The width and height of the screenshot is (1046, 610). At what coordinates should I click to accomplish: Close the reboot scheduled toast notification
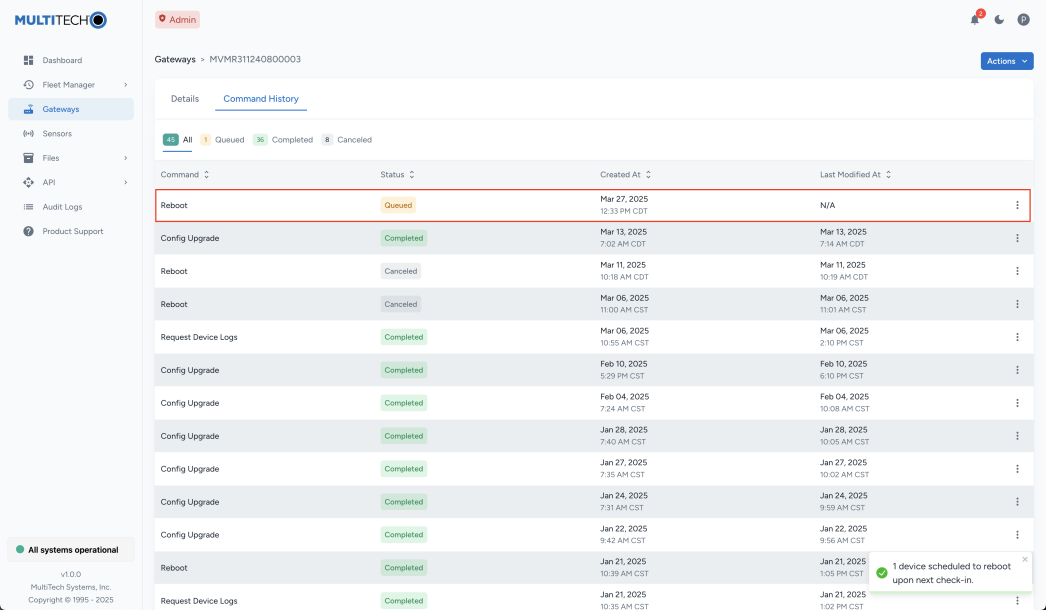[1024, 559]
